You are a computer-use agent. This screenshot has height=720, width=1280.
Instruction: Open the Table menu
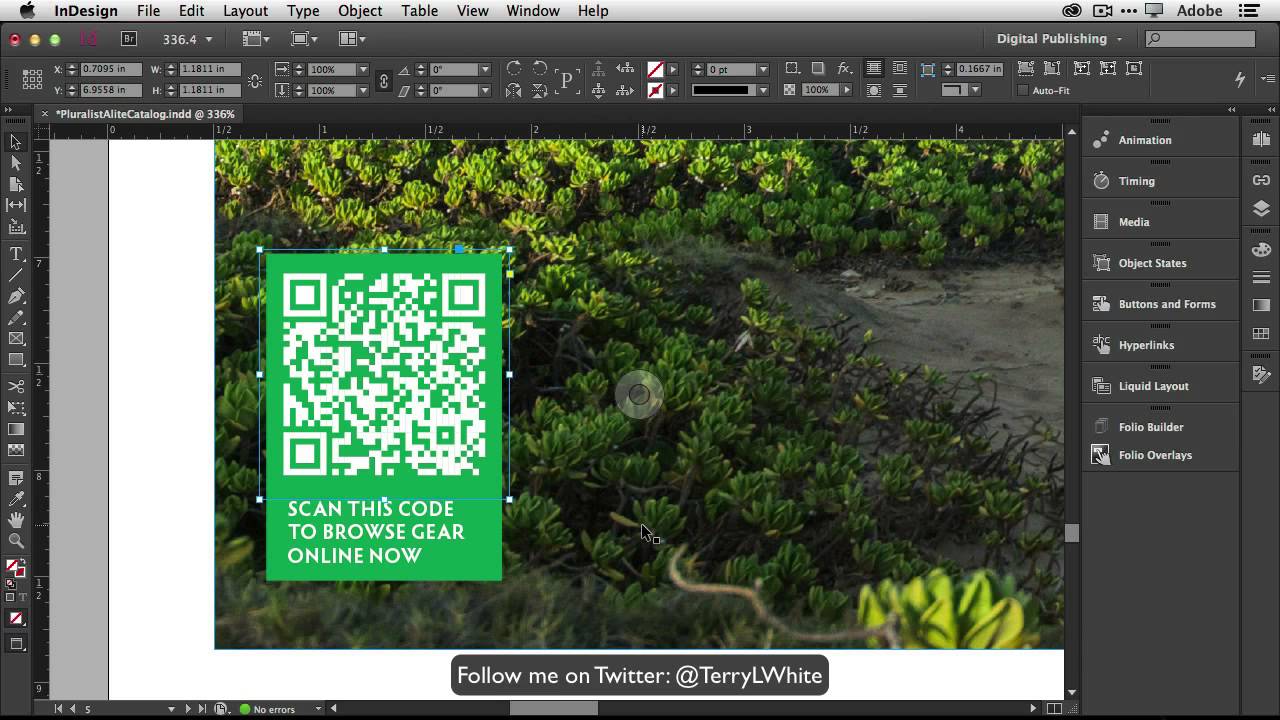(419, 11)
